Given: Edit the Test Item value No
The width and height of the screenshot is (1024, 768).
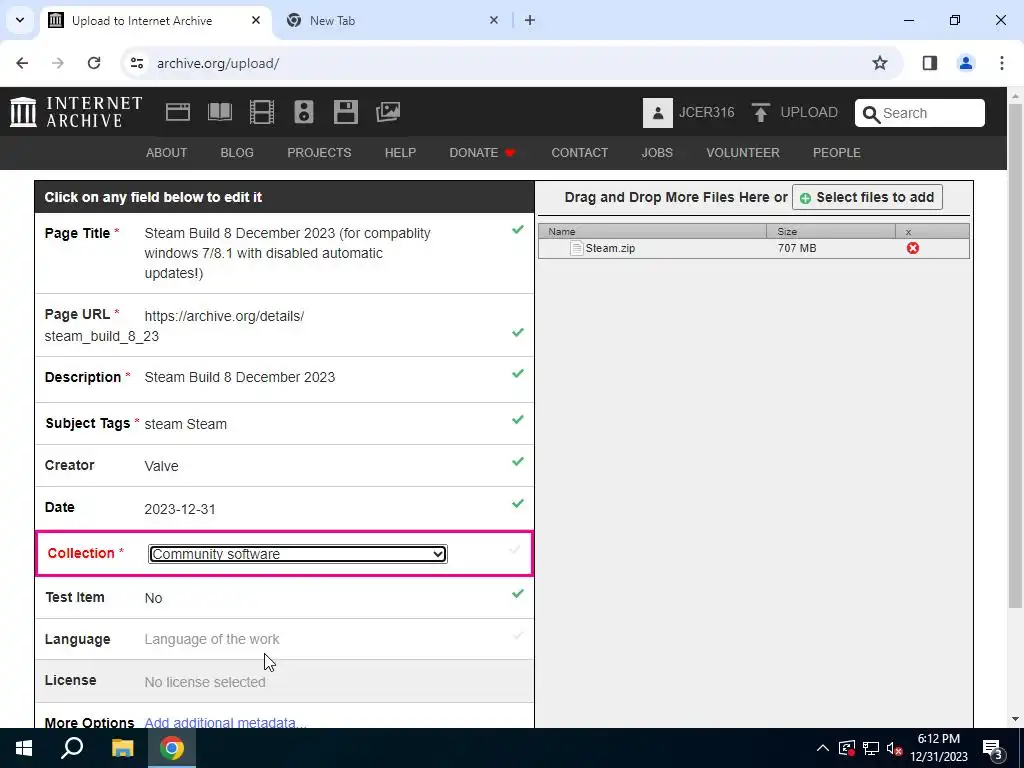Looking at the screenshot, I should coord(153,598).
